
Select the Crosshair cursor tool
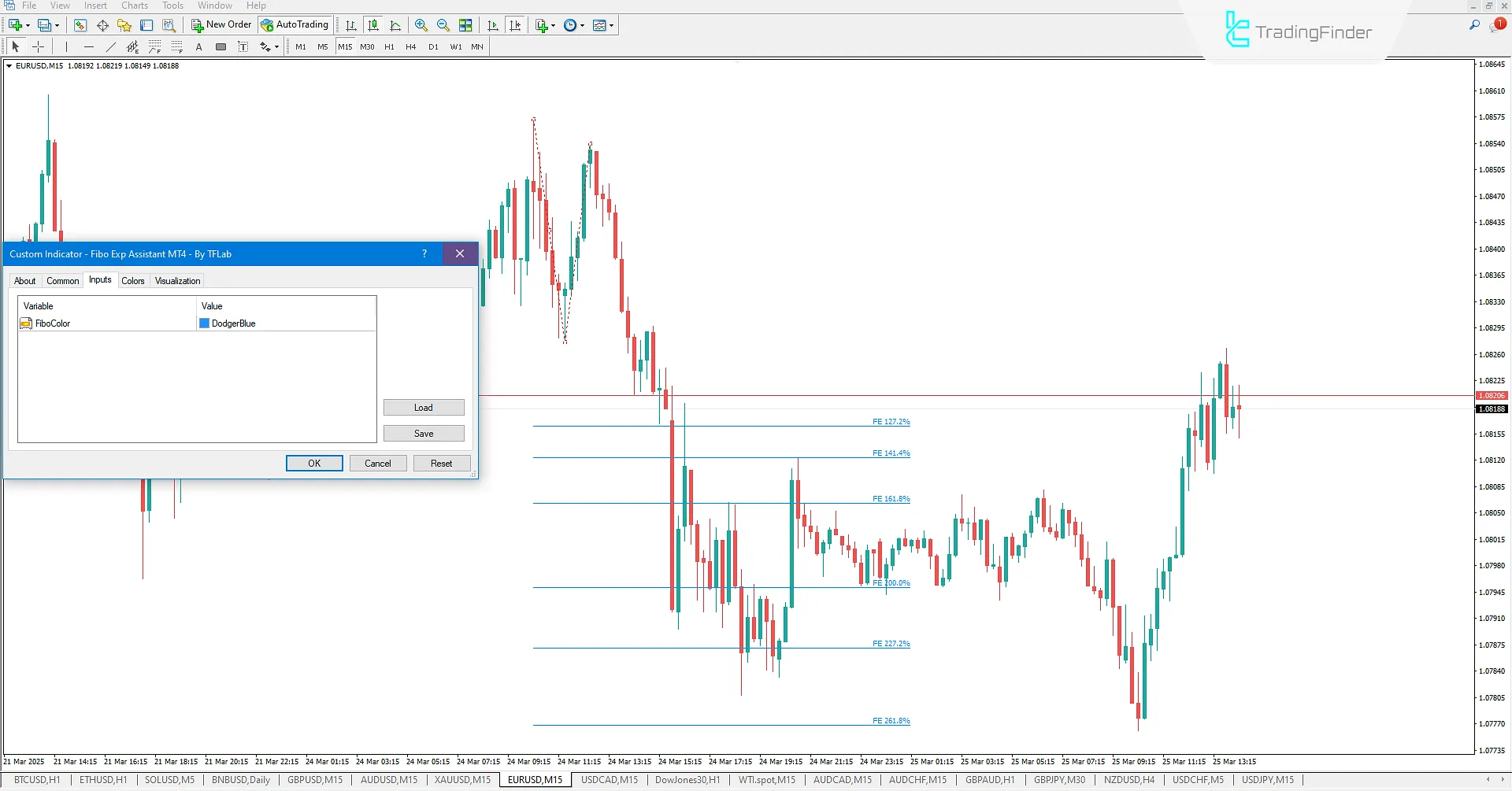coord(38,46)
